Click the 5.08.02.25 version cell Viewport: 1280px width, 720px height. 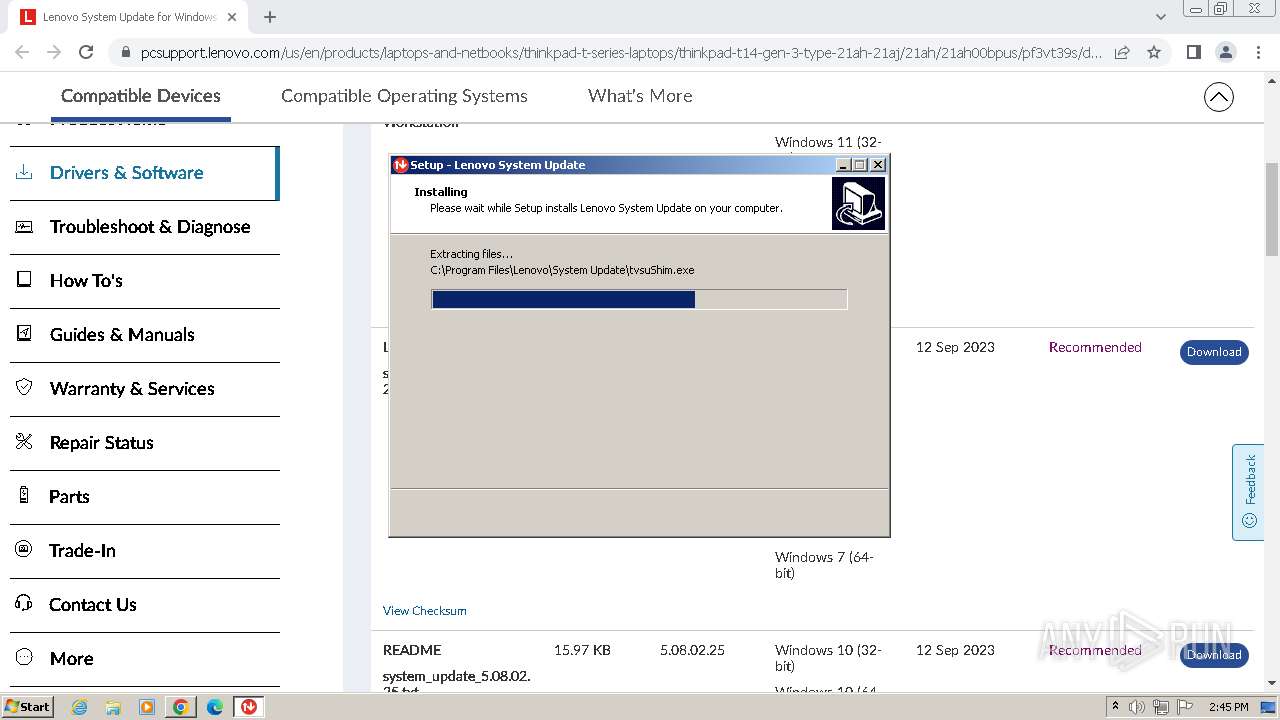[692, 650]
